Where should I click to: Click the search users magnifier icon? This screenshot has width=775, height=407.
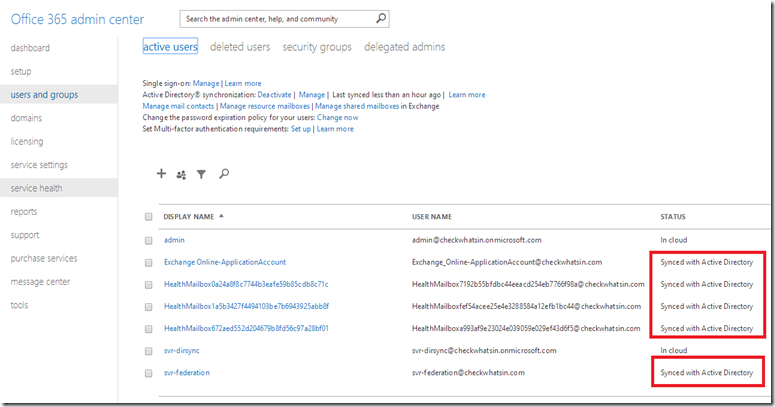[x=224, y=174]
